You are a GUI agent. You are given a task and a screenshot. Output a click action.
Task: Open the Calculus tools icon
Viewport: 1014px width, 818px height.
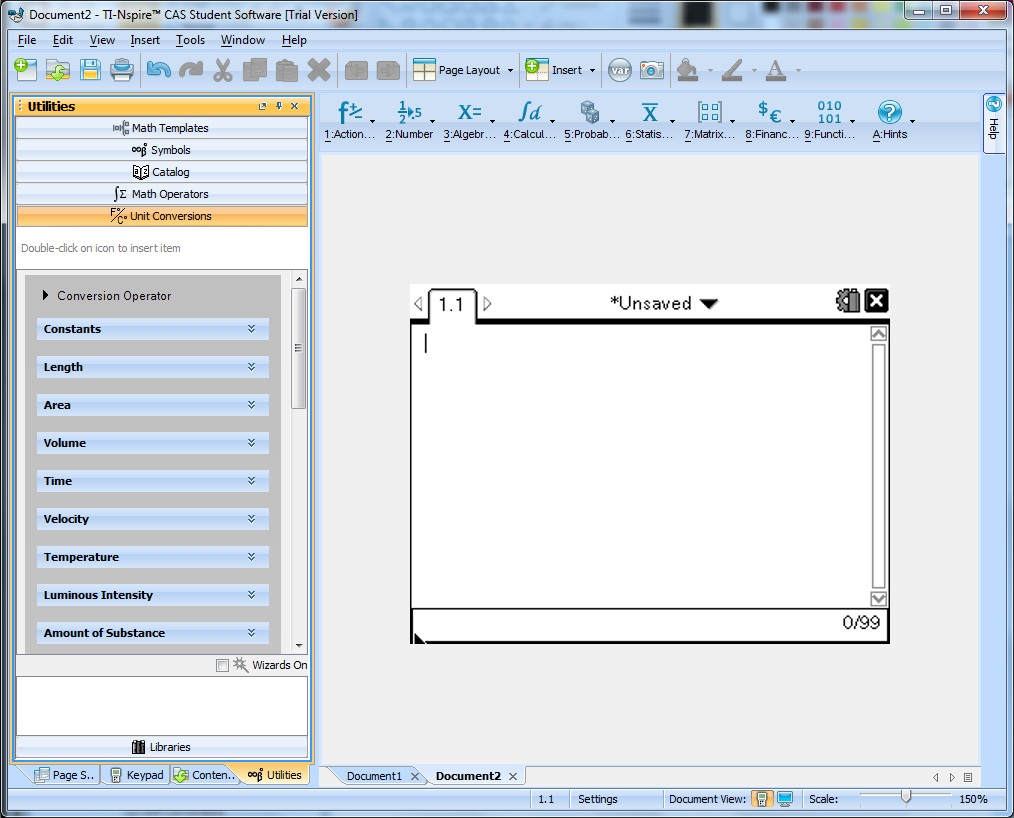point(529,112)
